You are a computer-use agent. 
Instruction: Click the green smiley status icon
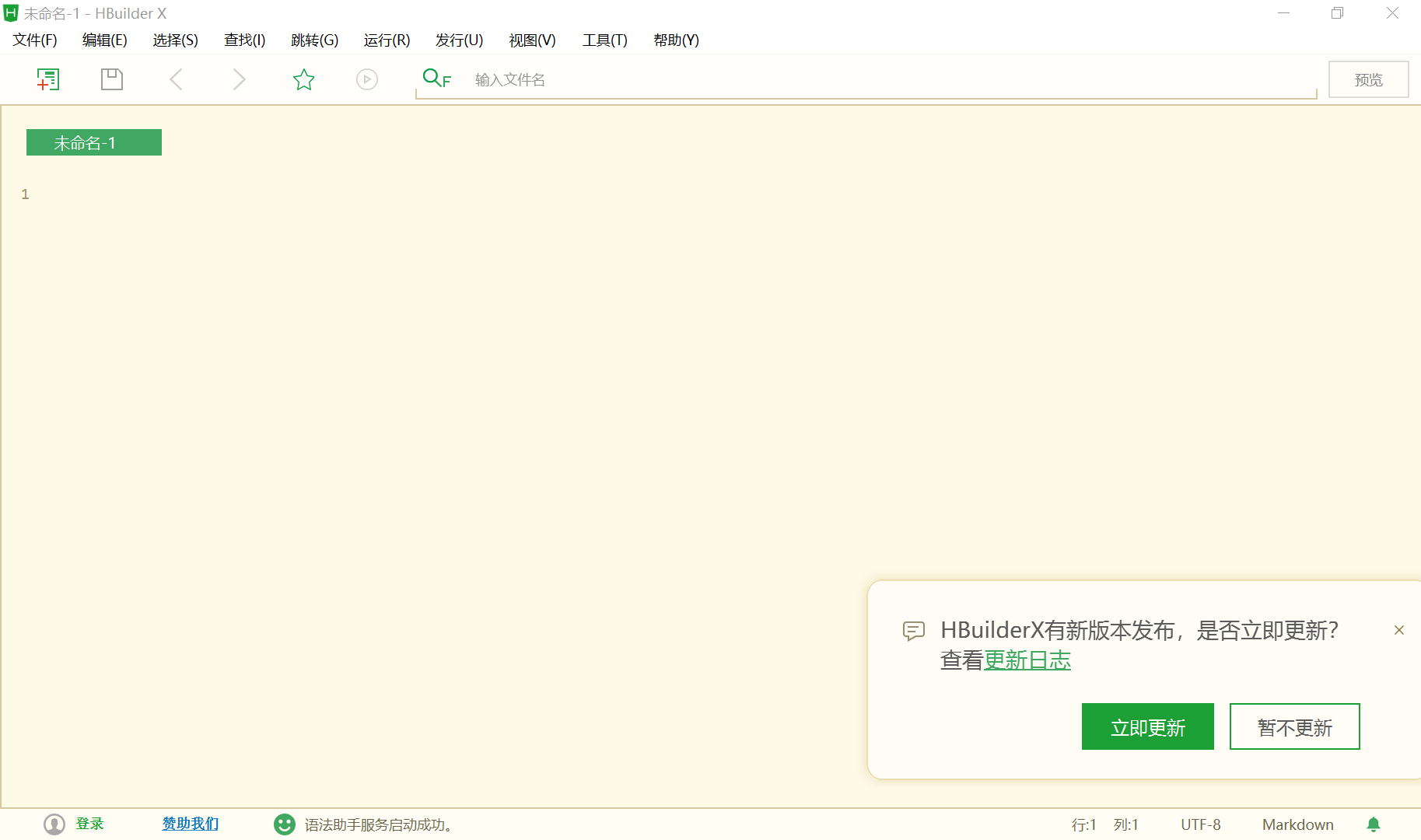click(x=285, y=824)
